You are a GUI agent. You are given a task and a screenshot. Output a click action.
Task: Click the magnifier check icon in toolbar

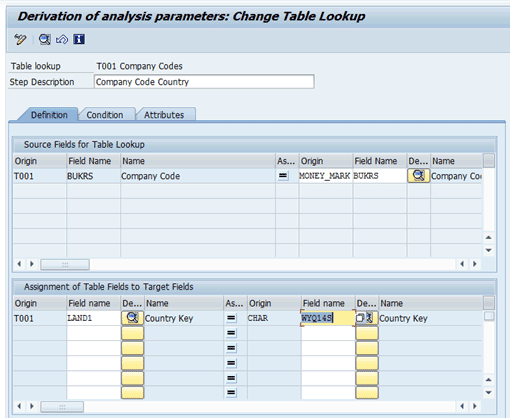pos(45,39)
